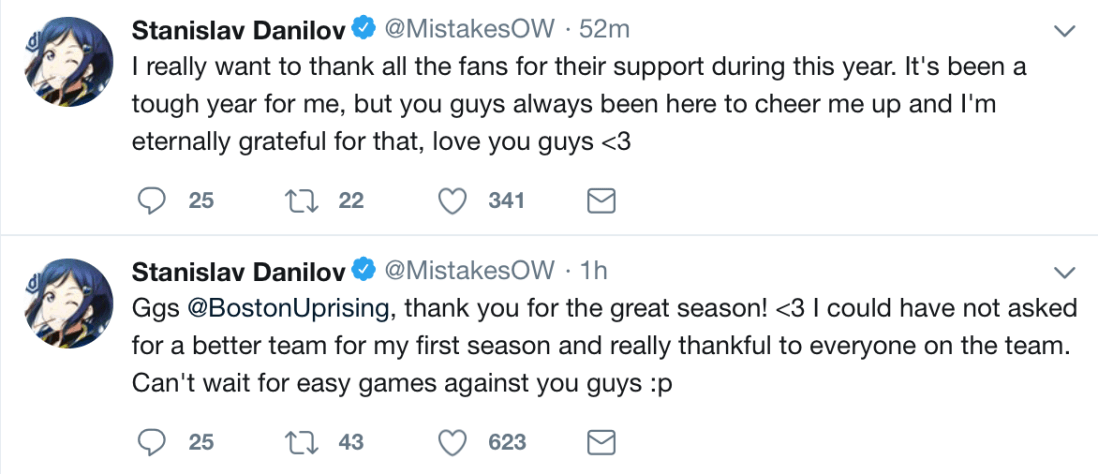Image resolution: width=1098 pixels, height=474 pixels.
Task: Click the Ggs tweet body text
Action: coord(600,346)
